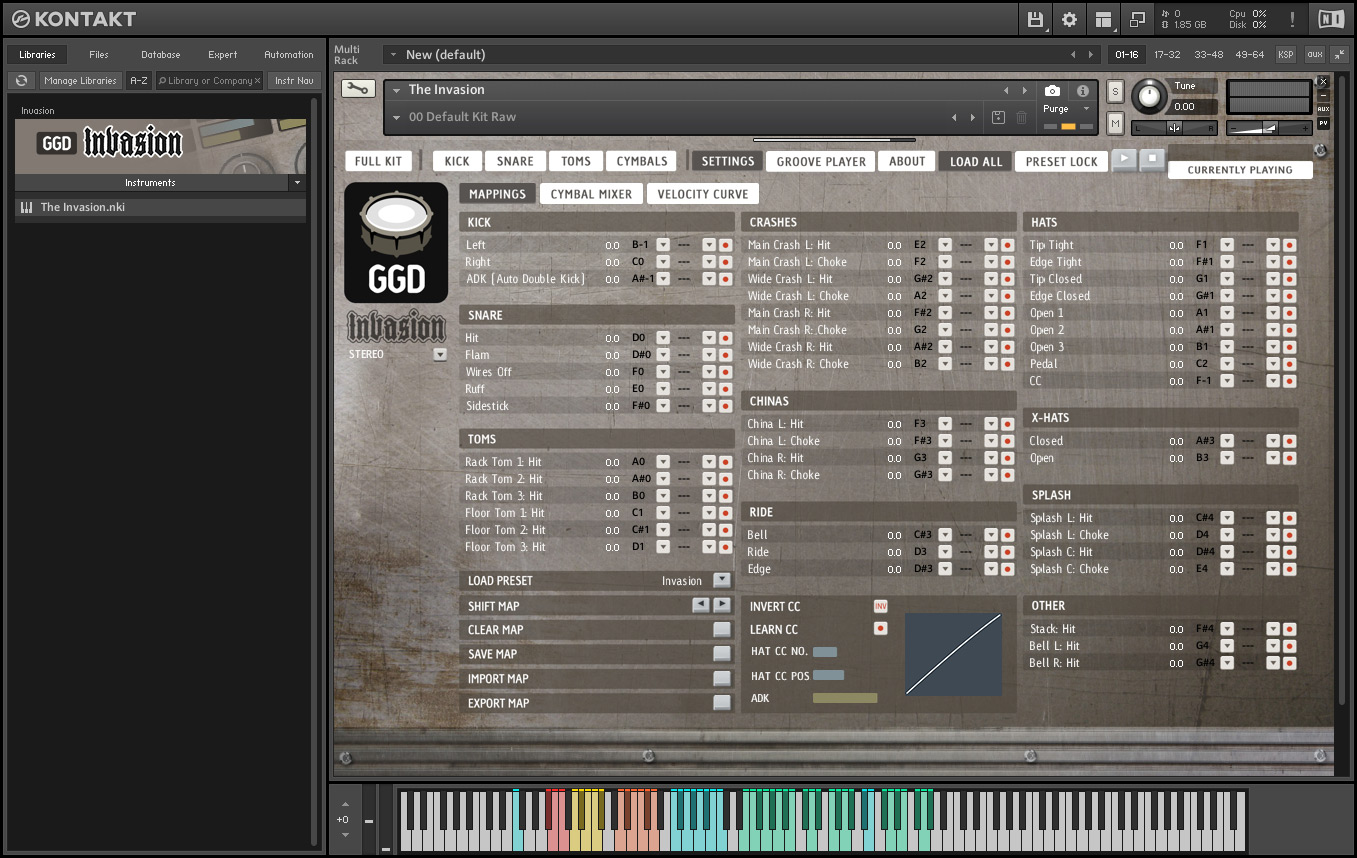This screenshot has height=858, width=1357.
Task: Click the refresh libraries icon
Action: tap(21, 81)
